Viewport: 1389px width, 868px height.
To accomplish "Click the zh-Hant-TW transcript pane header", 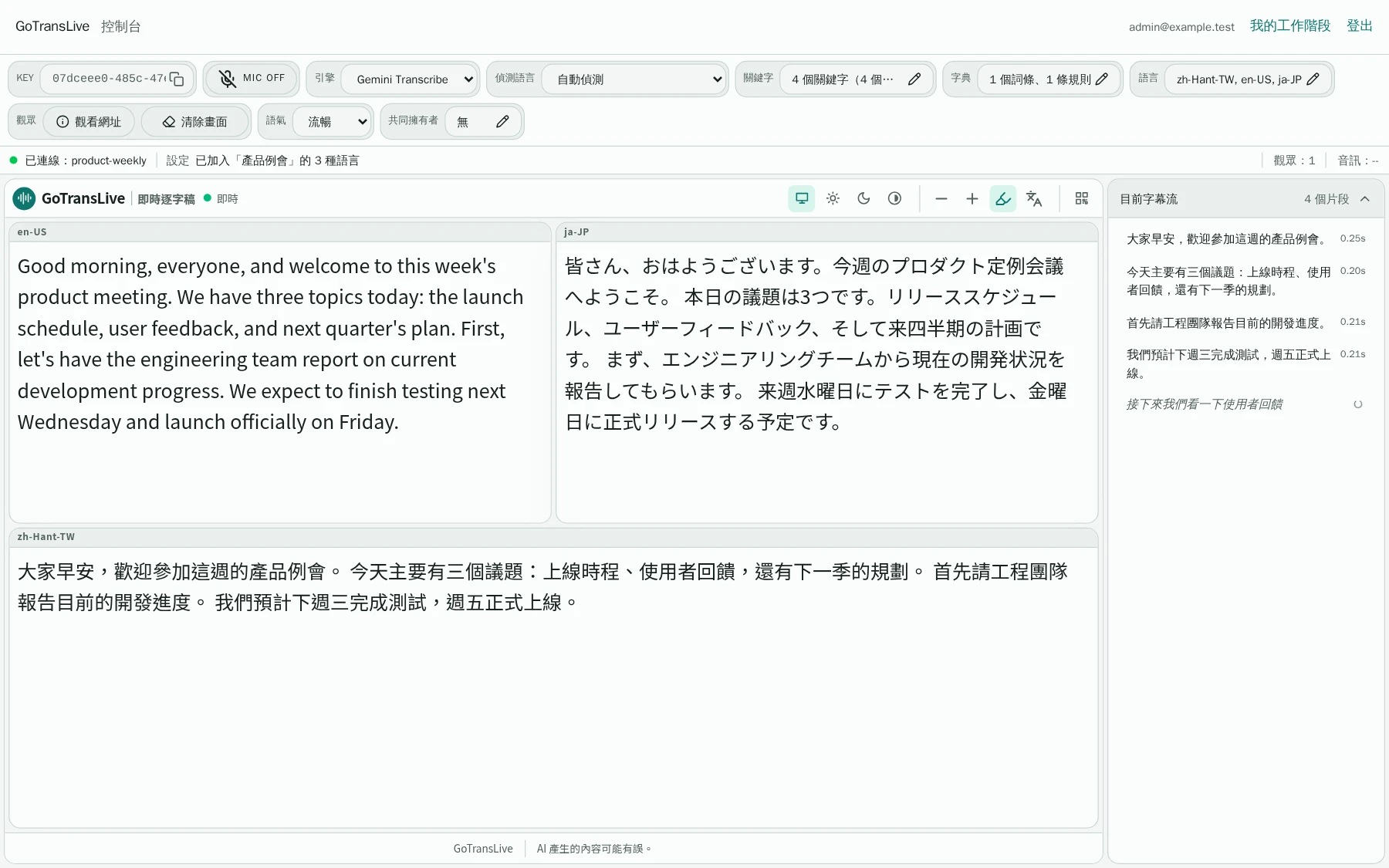I will (553, 536).
